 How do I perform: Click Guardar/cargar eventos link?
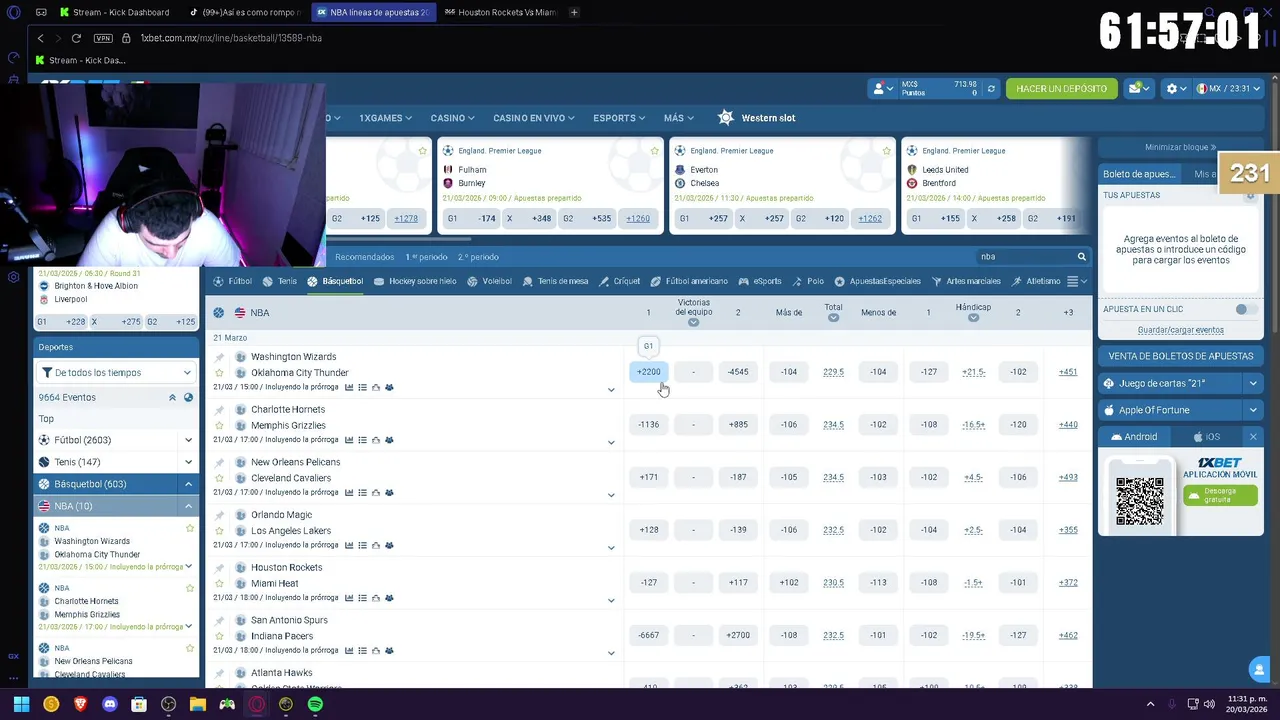pyautogui.click(x=1180, y=330)
